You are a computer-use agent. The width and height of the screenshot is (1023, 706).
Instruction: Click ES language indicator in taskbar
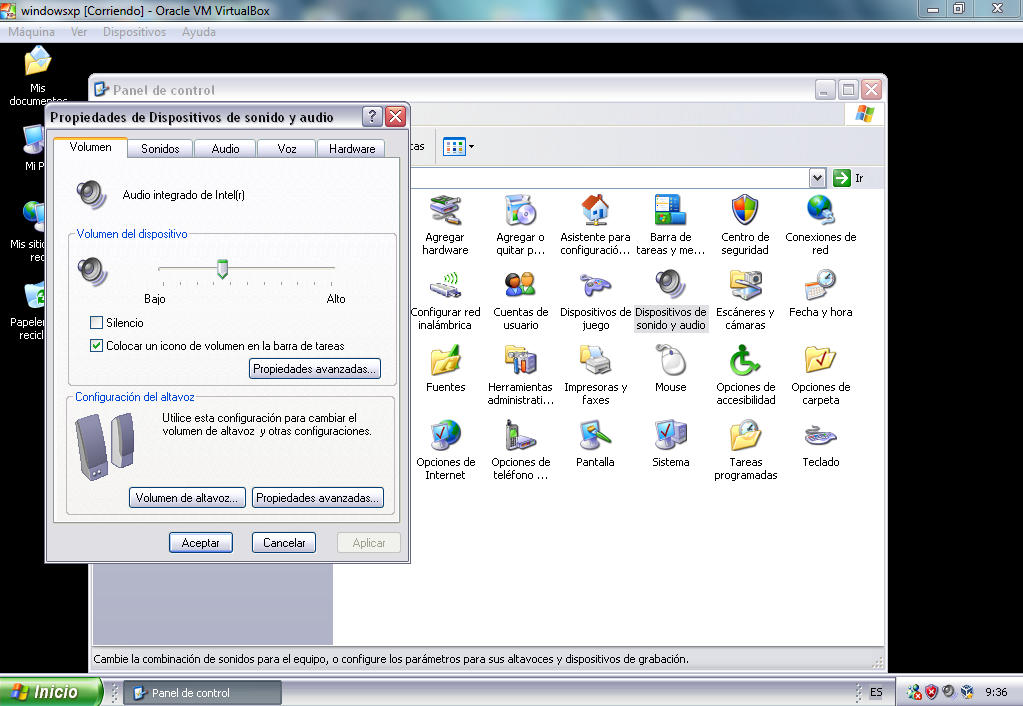(x=876, y=692)
